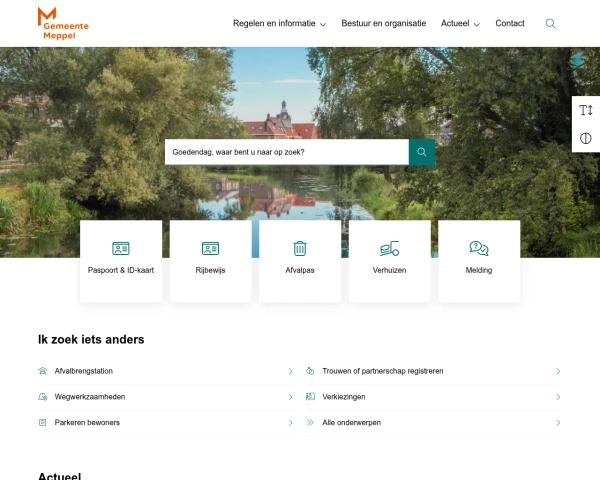
Task: Open the text size adjustment tool
Action: point(585,110)
